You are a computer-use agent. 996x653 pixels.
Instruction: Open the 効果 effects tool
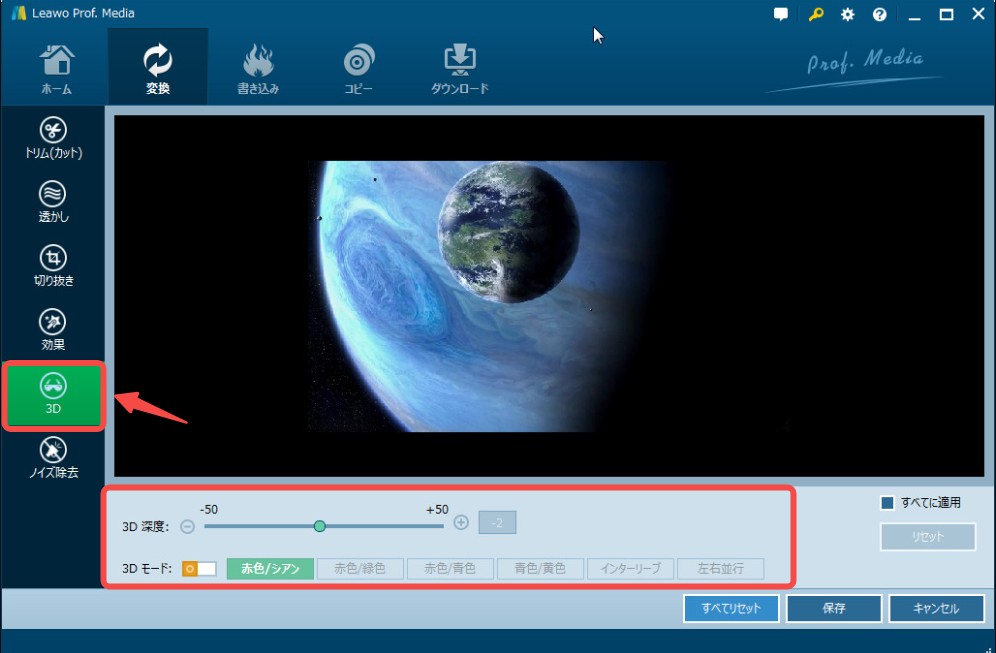[53, 330]
